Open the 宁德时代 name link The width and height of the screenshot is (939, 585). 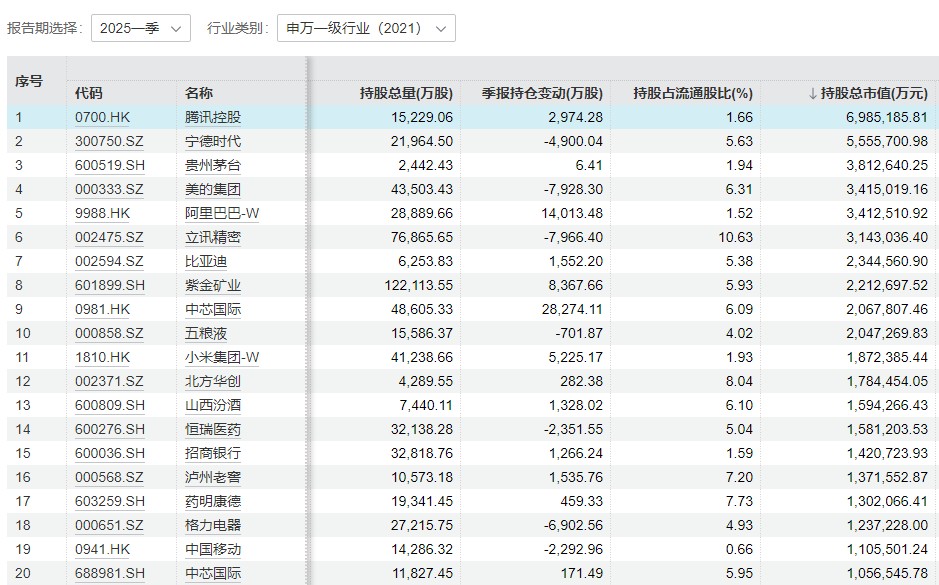point(213,141)
